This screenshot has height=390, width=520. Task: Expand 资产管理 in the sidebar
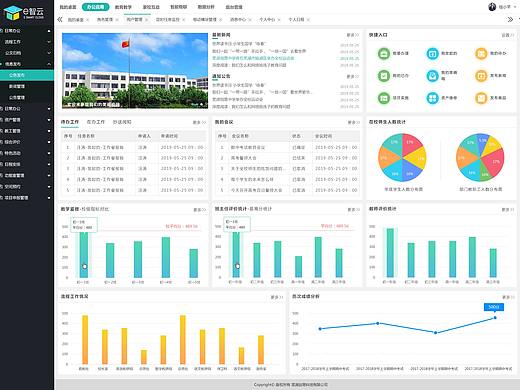point(49,120)
